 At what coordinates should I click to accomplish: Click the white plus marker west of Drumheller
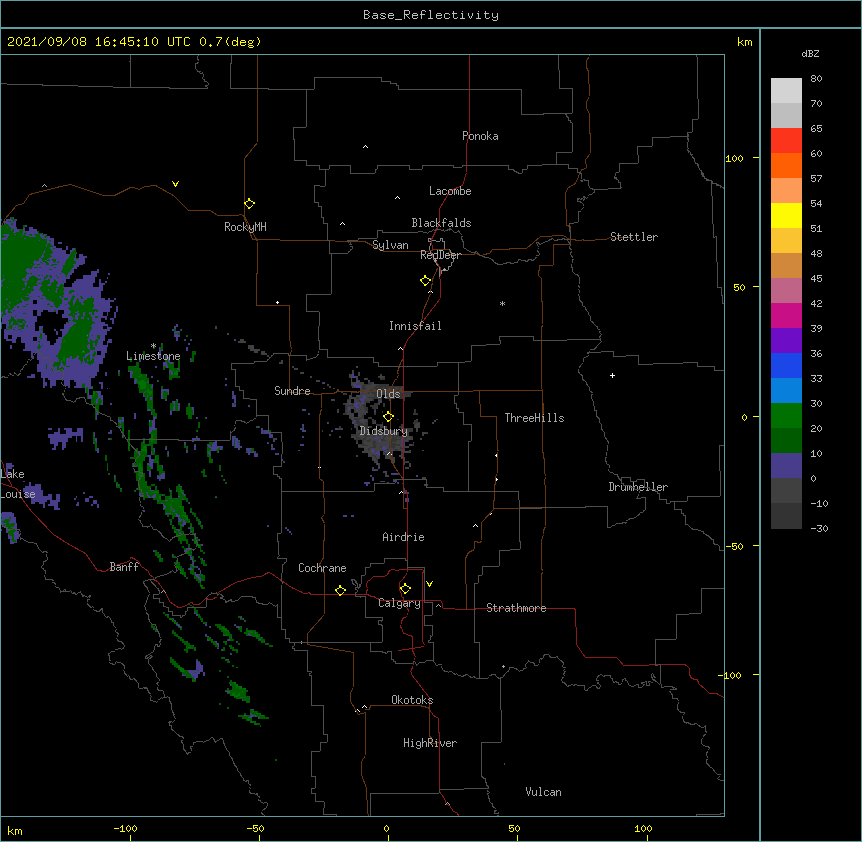pos(612,375)
